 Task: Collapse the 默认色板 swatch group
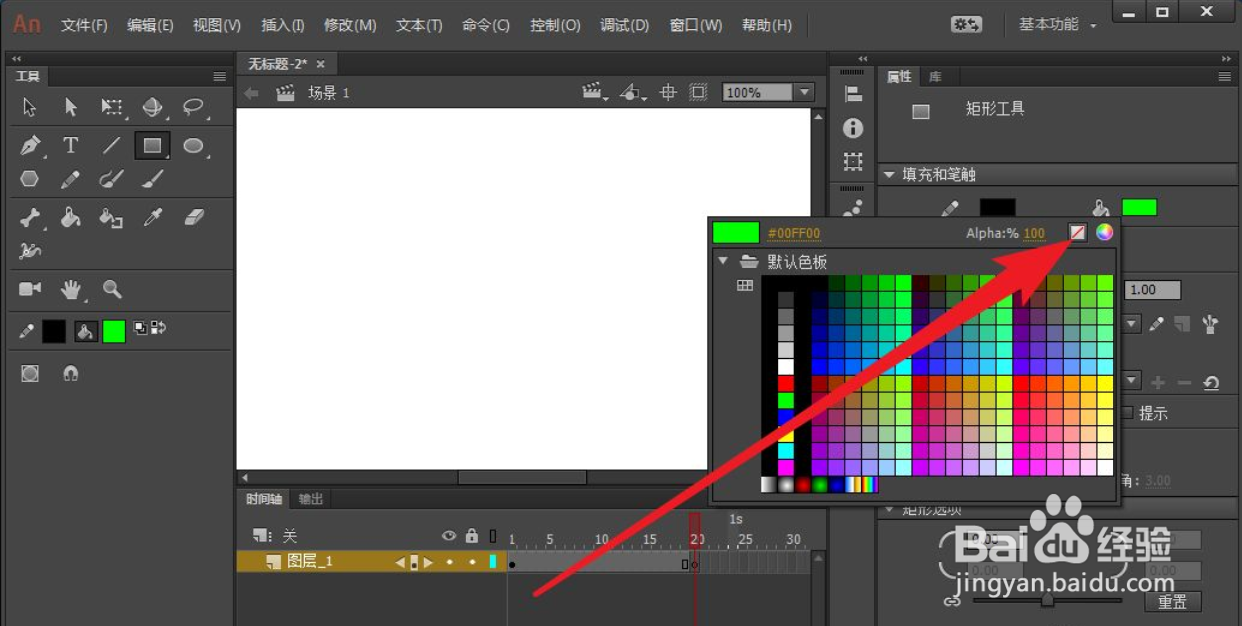(723, 260)
